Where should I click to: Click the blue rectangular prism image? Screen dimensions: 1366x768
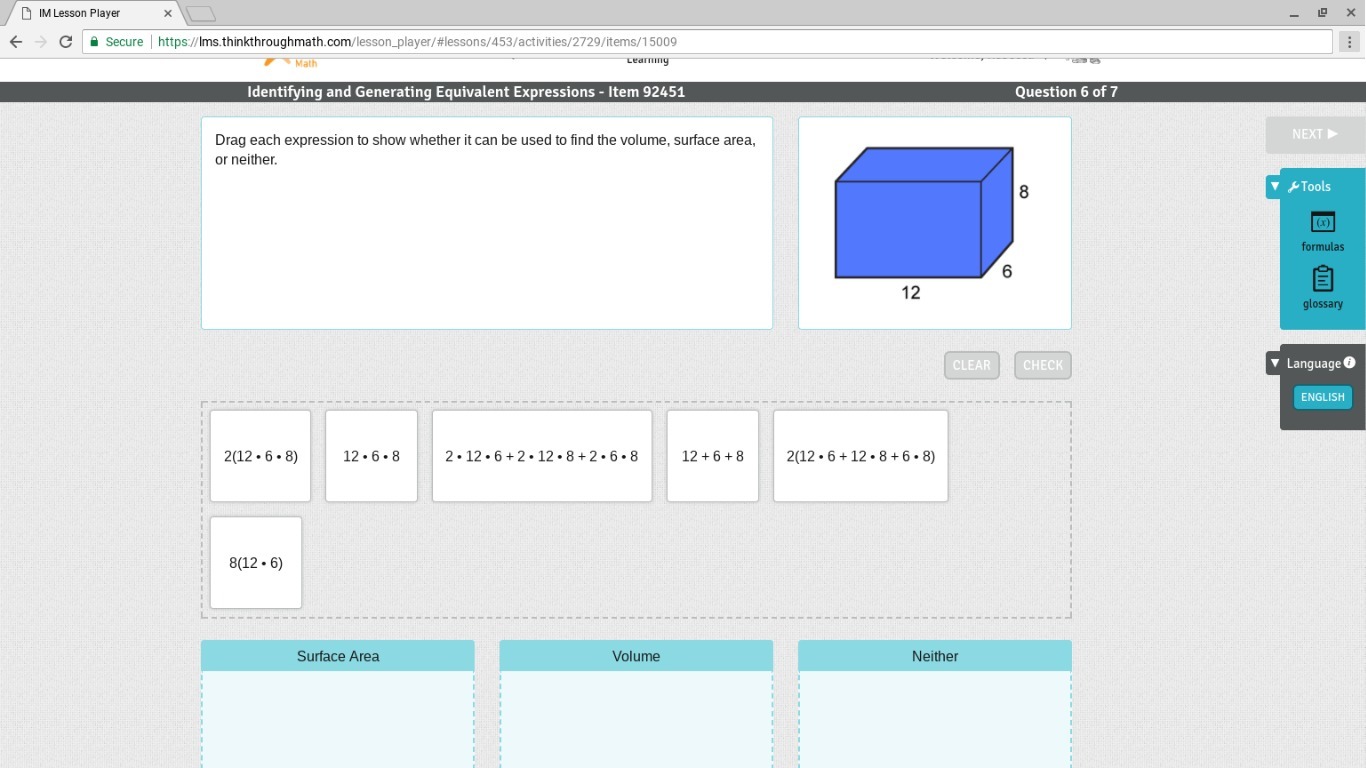[924, 213]
